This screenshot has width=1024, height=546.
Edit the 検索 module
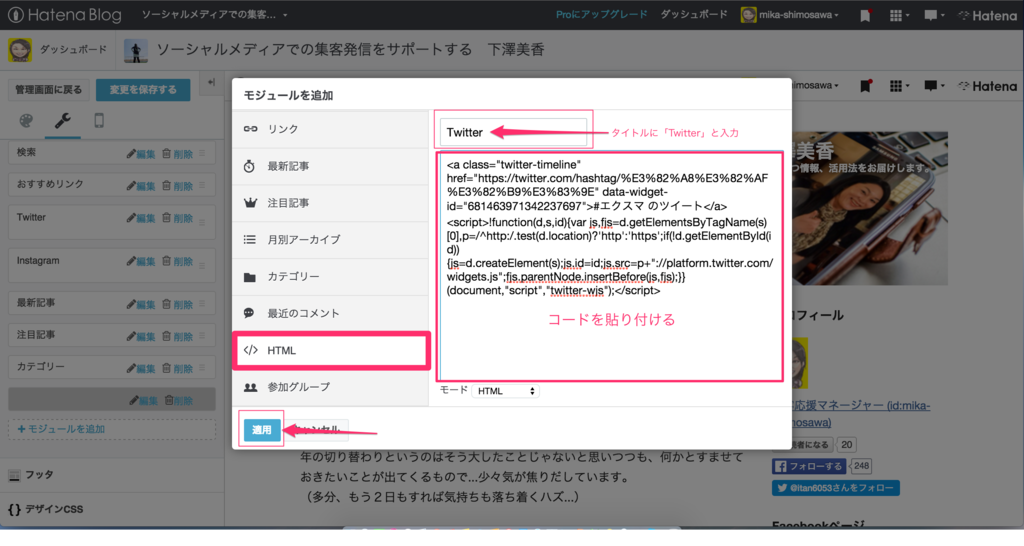[141, 154]
